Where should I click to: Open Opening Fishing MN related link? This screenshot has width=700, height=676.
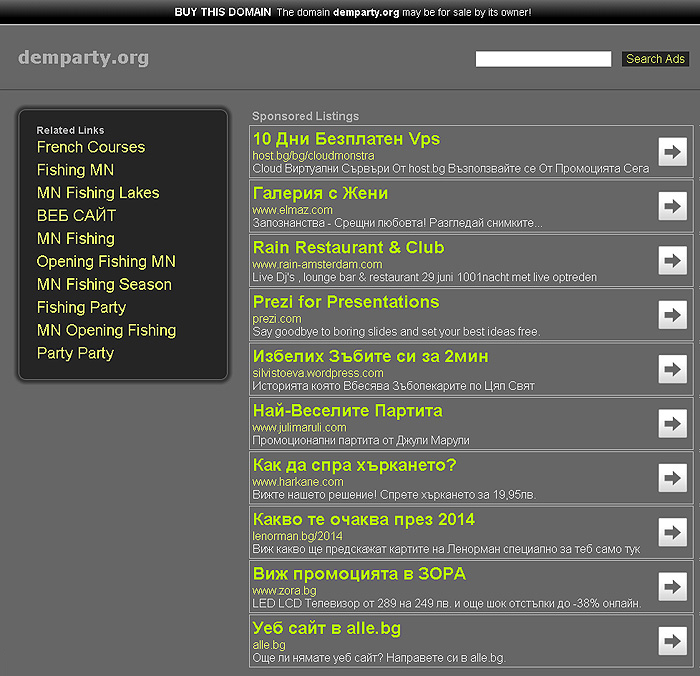point(106,262)
